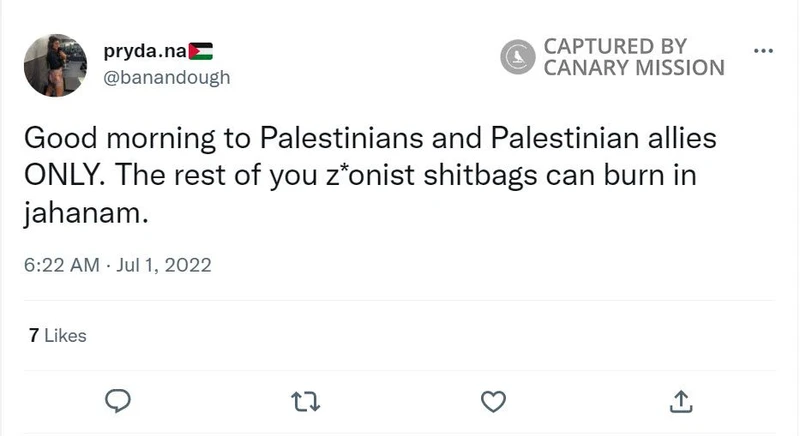The image size is (800, 436).
Task: Open the three-dot more options menu
Action: [762, 51]
